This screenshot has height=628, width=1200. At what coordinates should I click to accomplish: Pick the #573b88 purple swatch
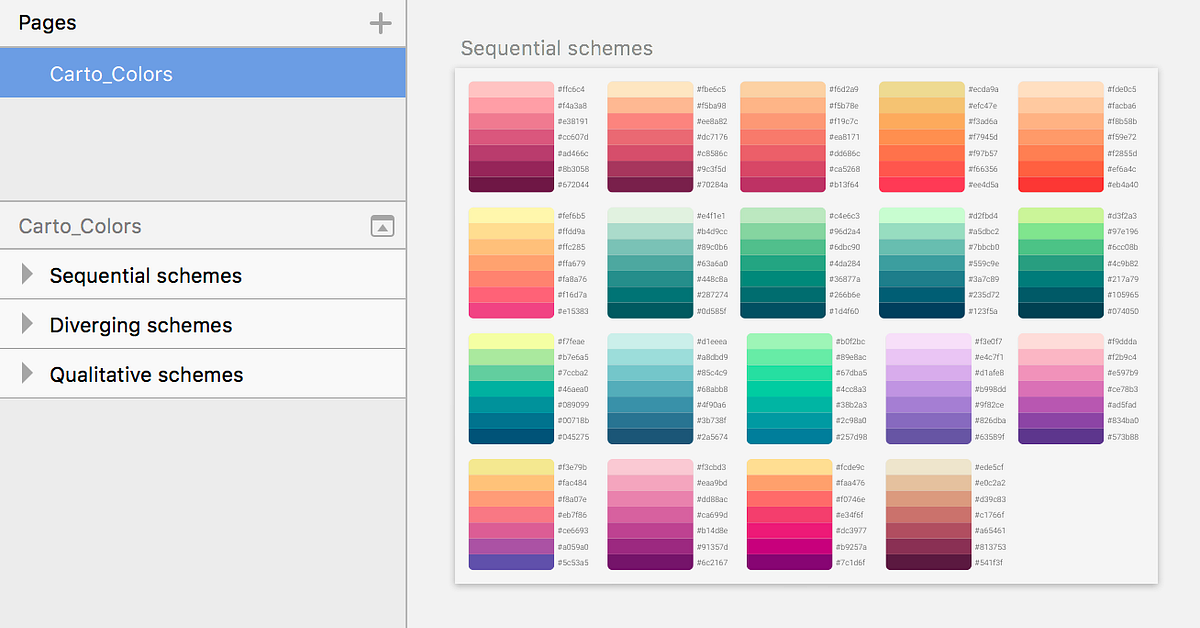click(x=1061, y=436)
